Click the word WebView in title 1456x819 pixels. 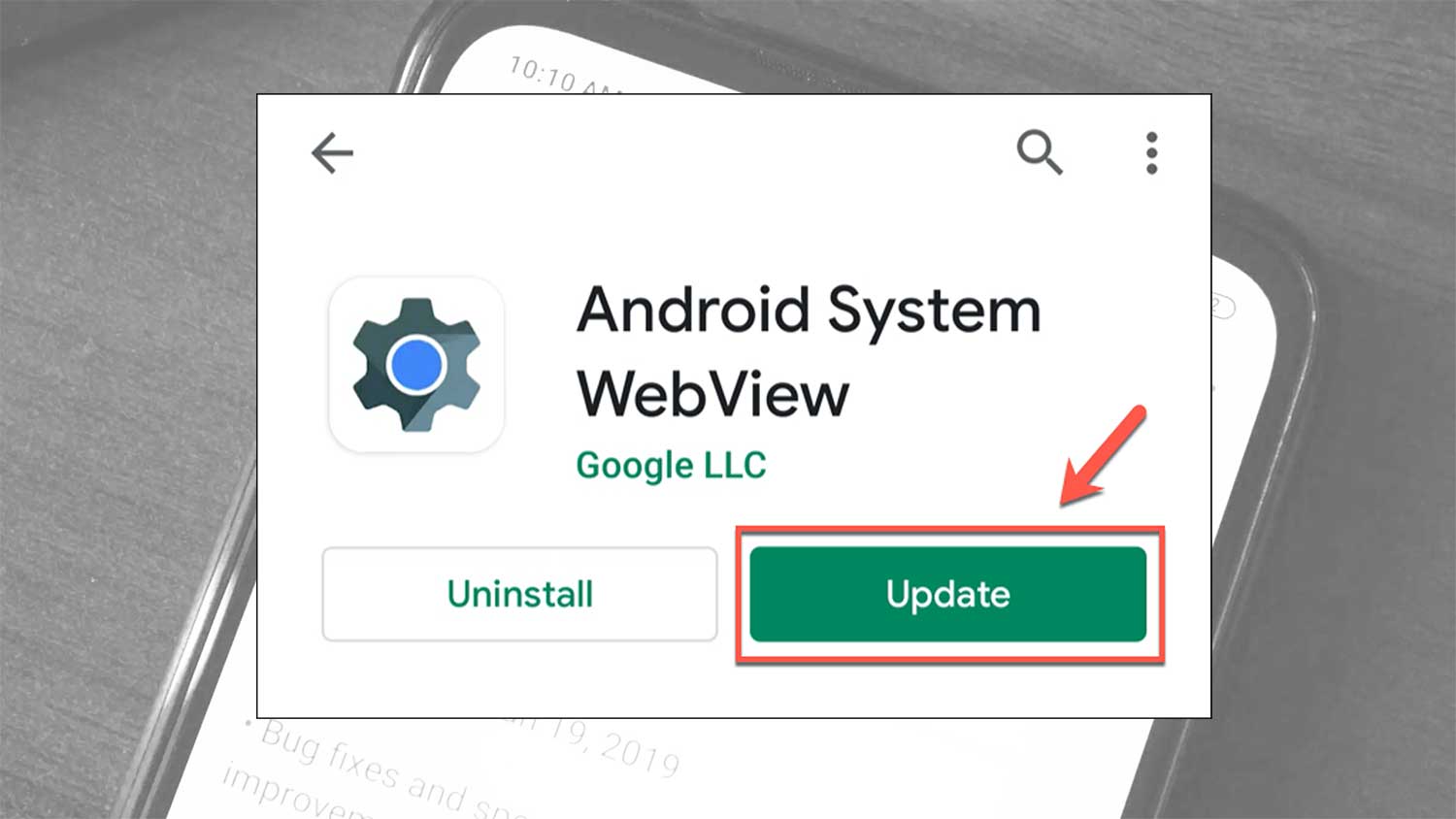coord(712,394)
